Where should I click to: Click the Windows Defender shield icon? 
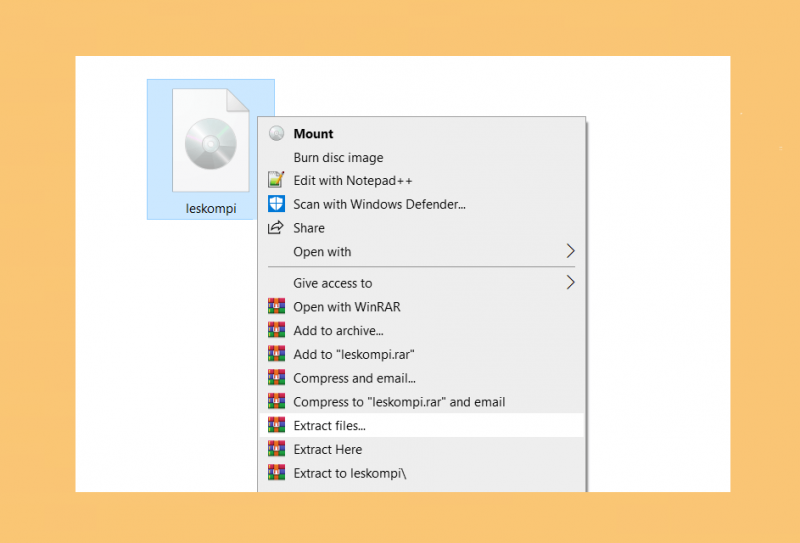[276, 204]
